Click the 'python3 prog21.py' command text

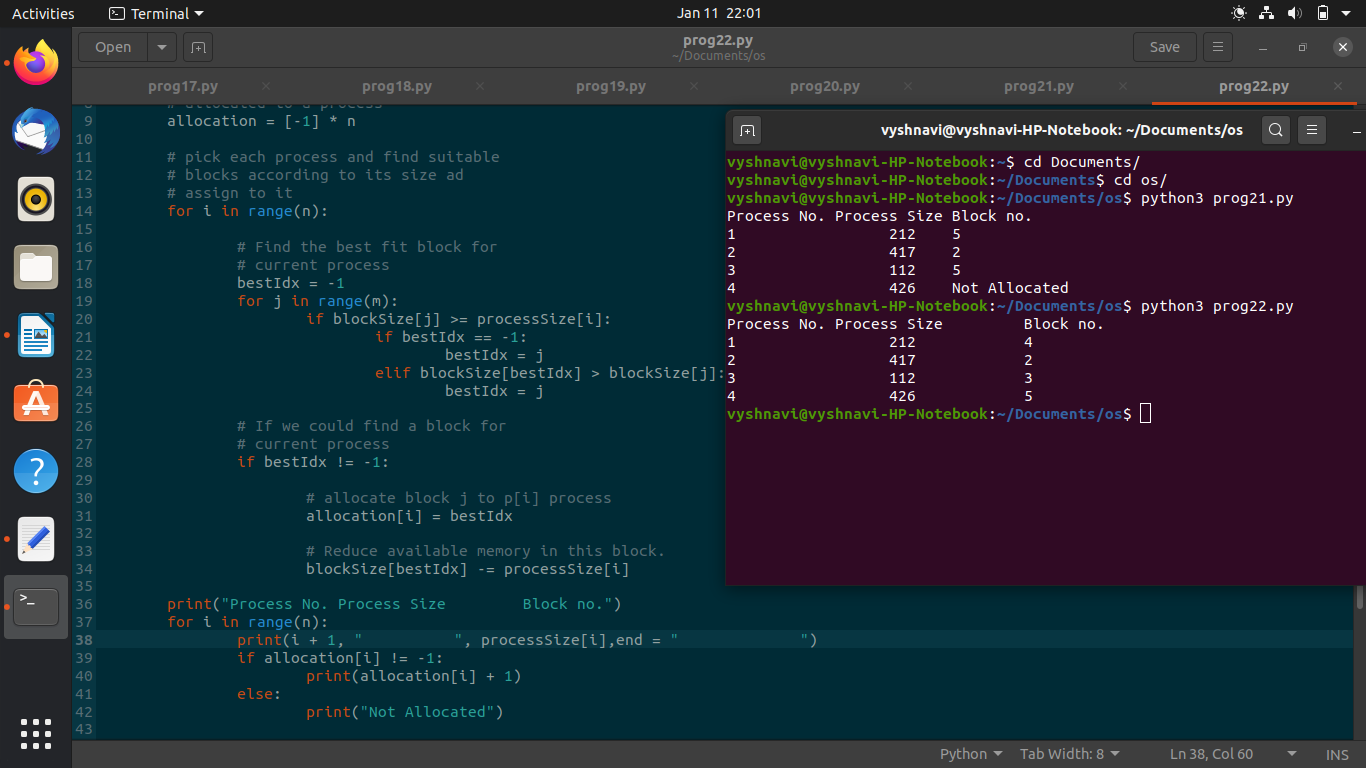1217,198
